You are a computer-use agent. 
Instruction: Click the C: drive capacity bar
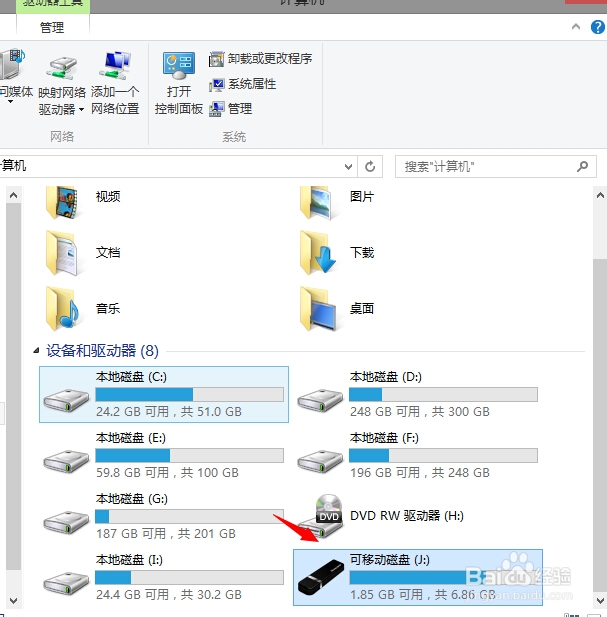coord(190,394)
